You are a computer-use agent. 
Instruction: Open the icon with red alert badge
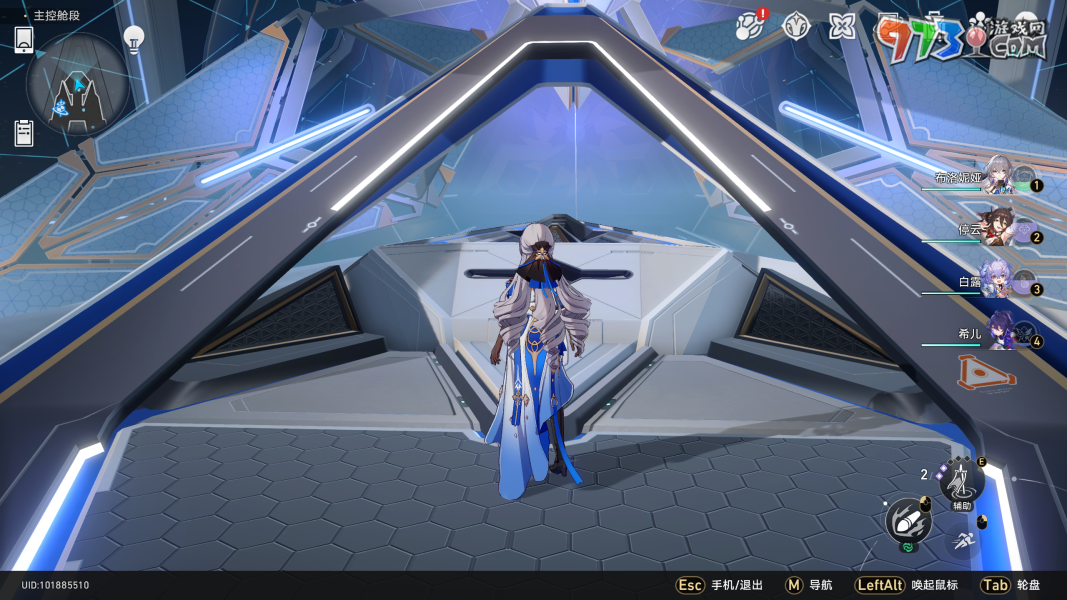(x=748, y=25)
